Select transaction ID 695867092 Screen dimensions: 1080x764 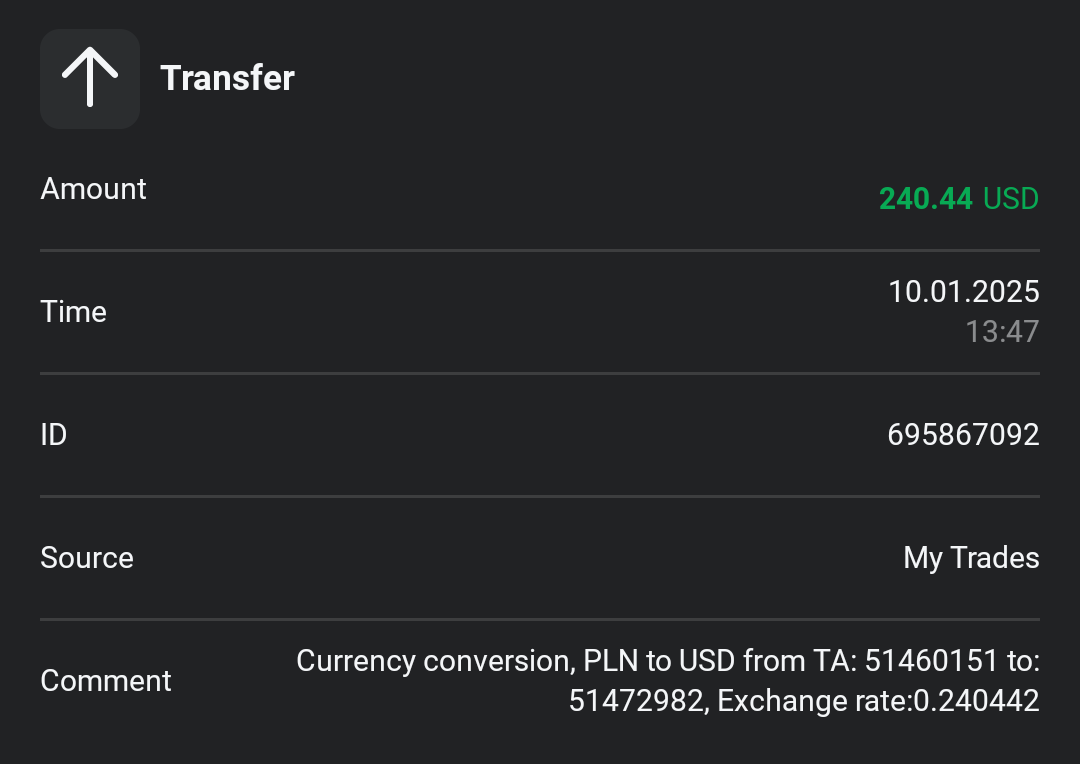click(963, 435)
